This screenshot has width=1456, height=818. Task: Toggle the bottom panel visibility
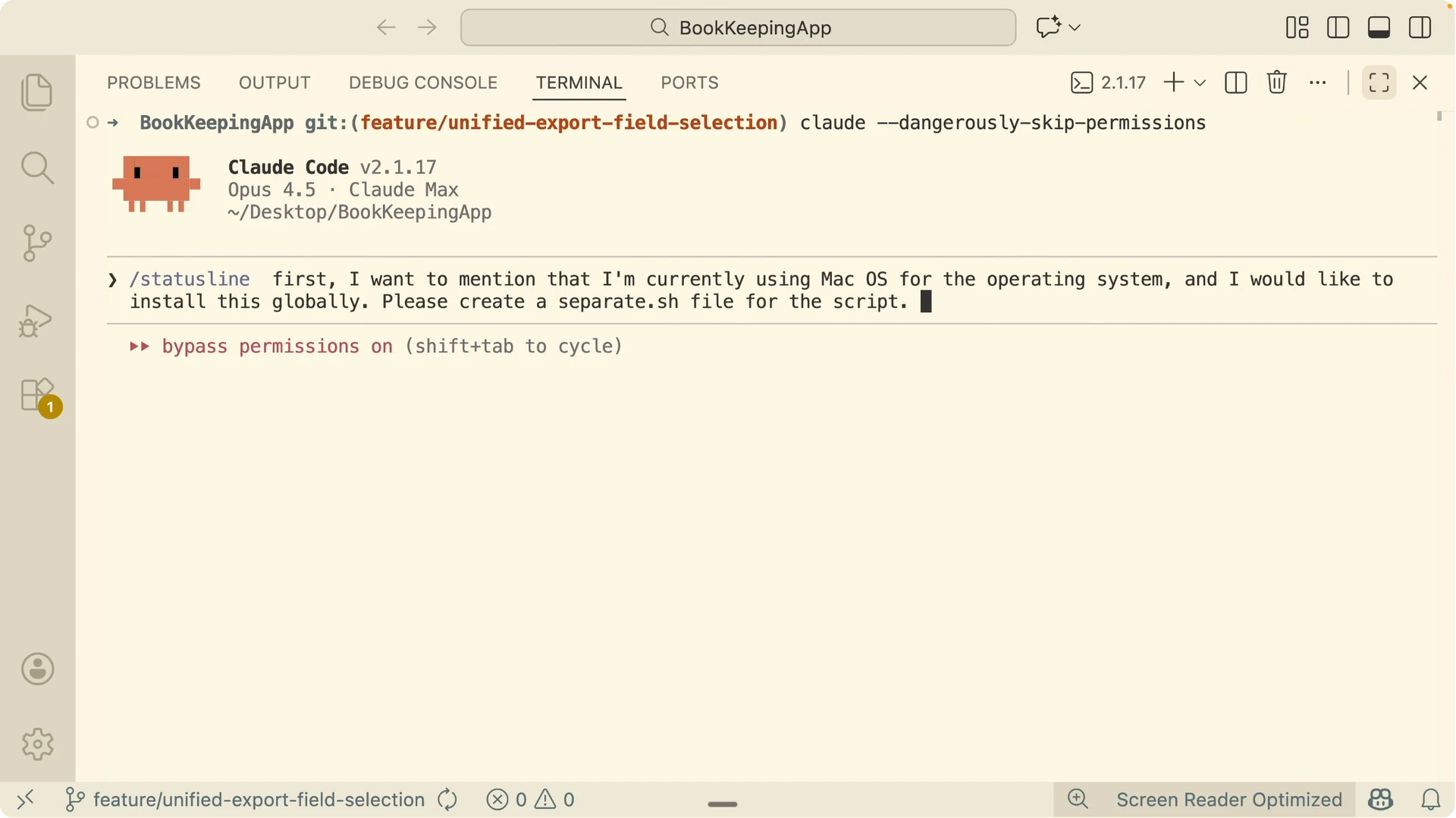pos(1379,28)
